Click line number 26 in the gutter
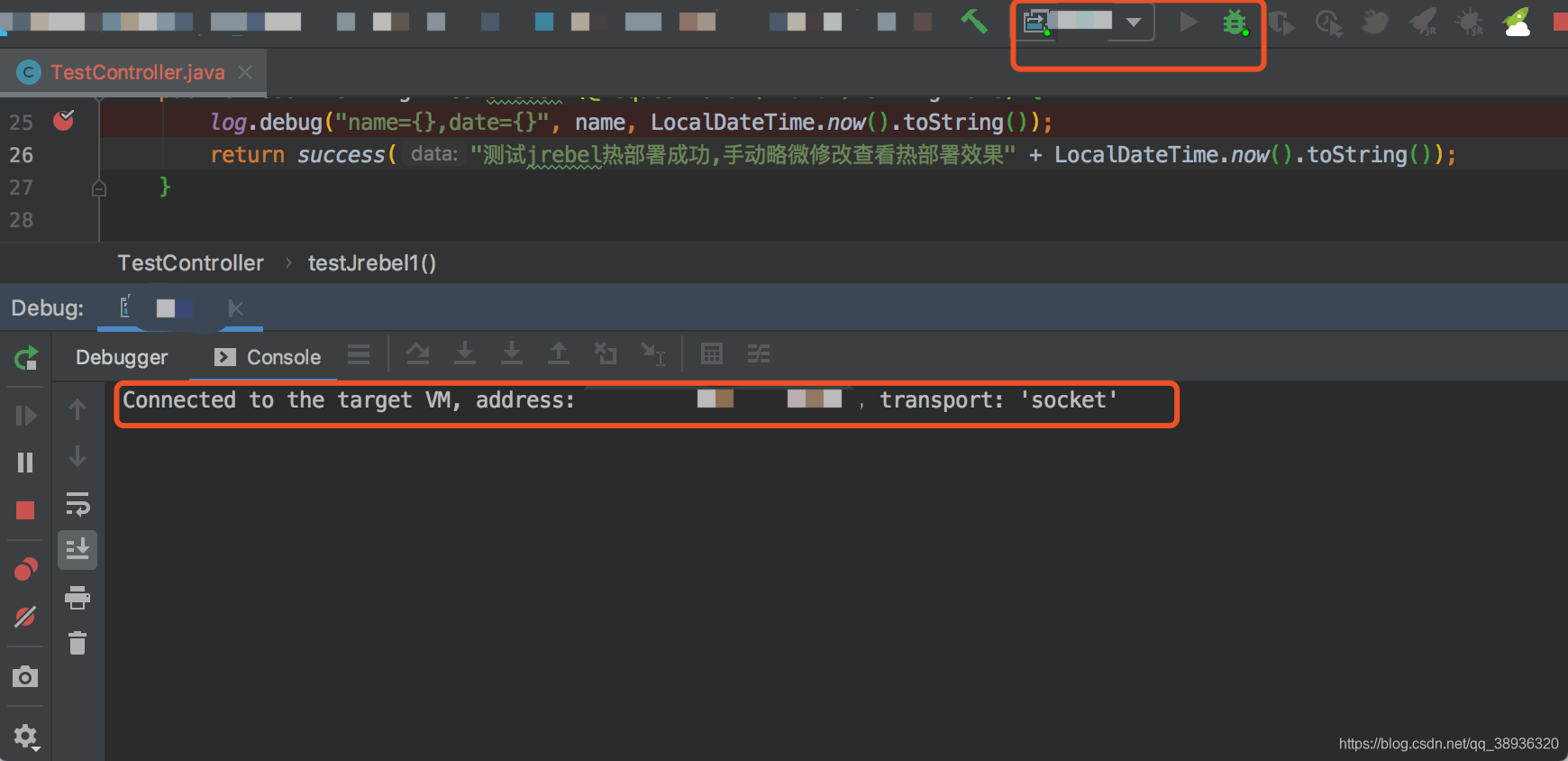The image size is (1568, 761). pos(22,155)
